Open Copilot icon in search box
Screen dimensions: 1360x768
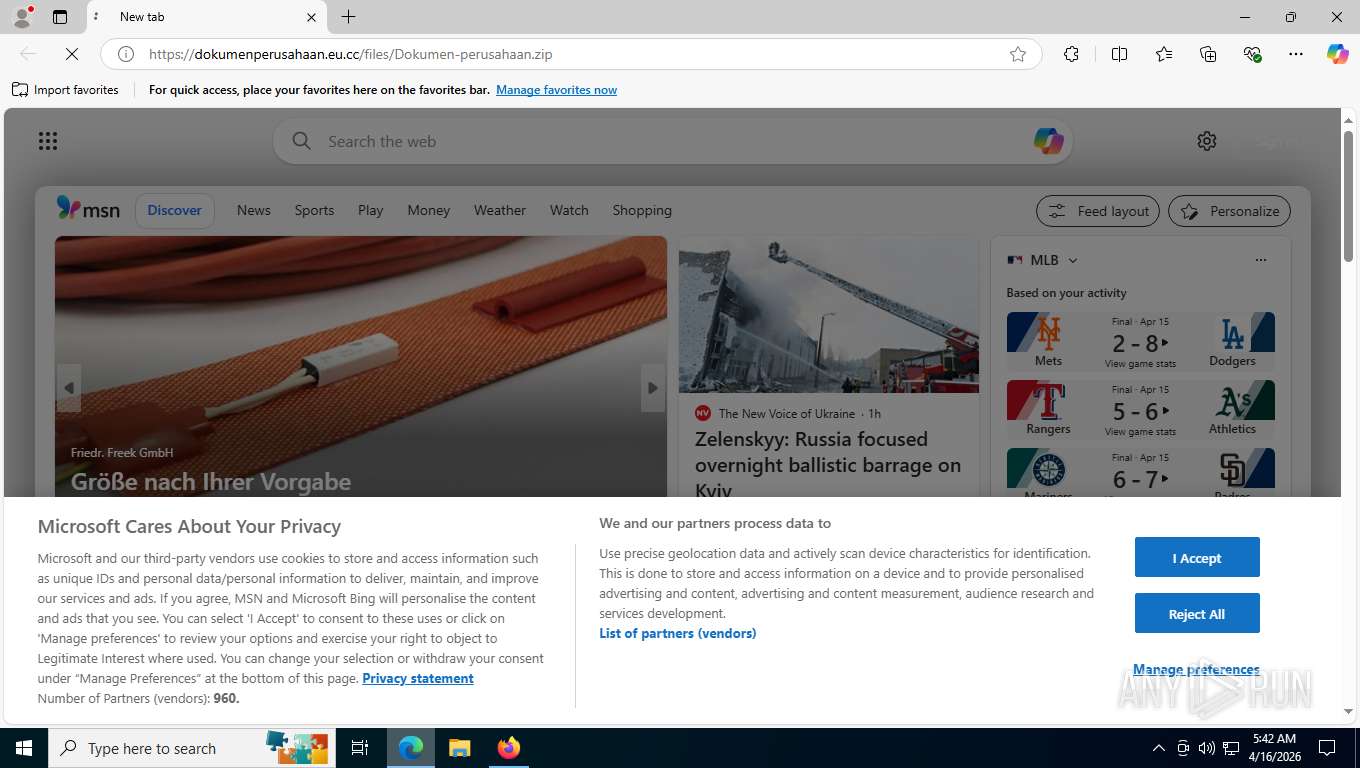(x=1048, y=141)
